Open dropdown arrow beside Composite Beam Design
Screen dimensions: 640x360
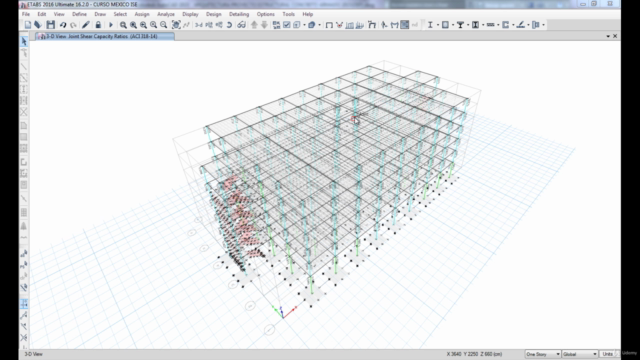tap(468, 25)
